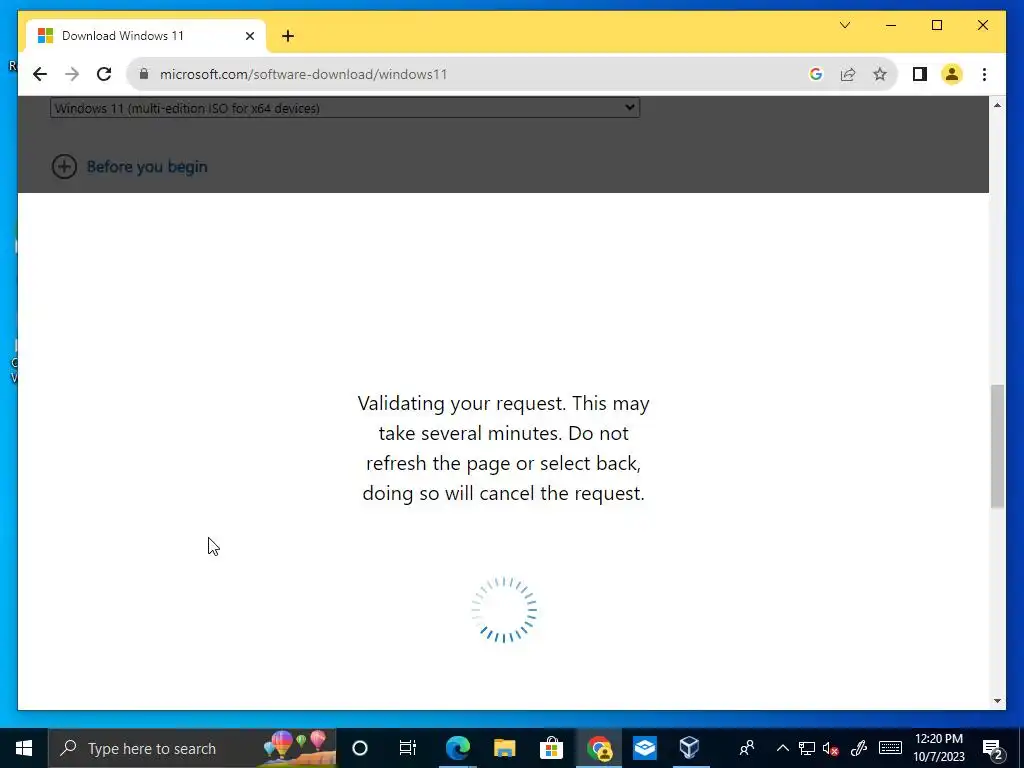Open the touch keyboard tray icon

(x=890, y=748)
